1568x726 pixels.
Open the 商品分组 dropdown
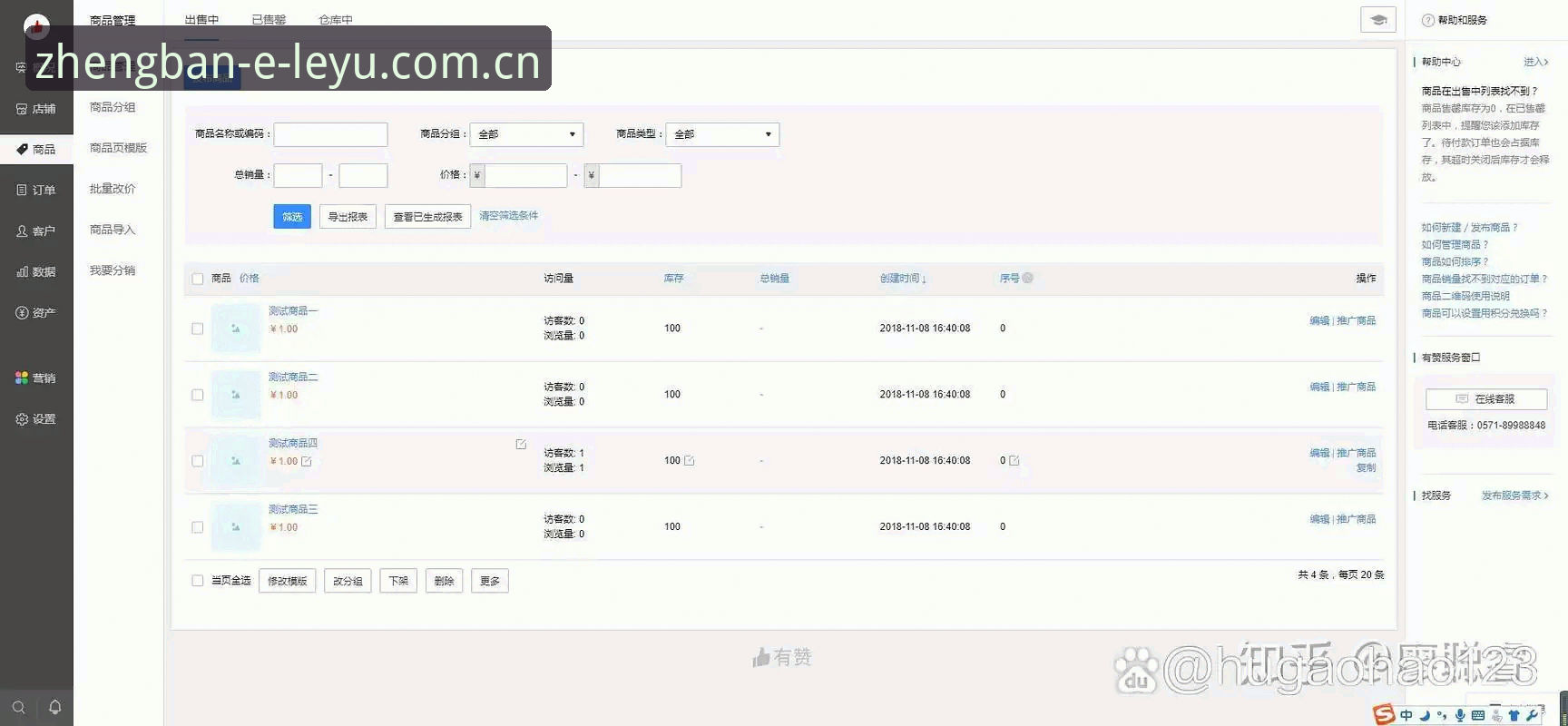point(526,134)
